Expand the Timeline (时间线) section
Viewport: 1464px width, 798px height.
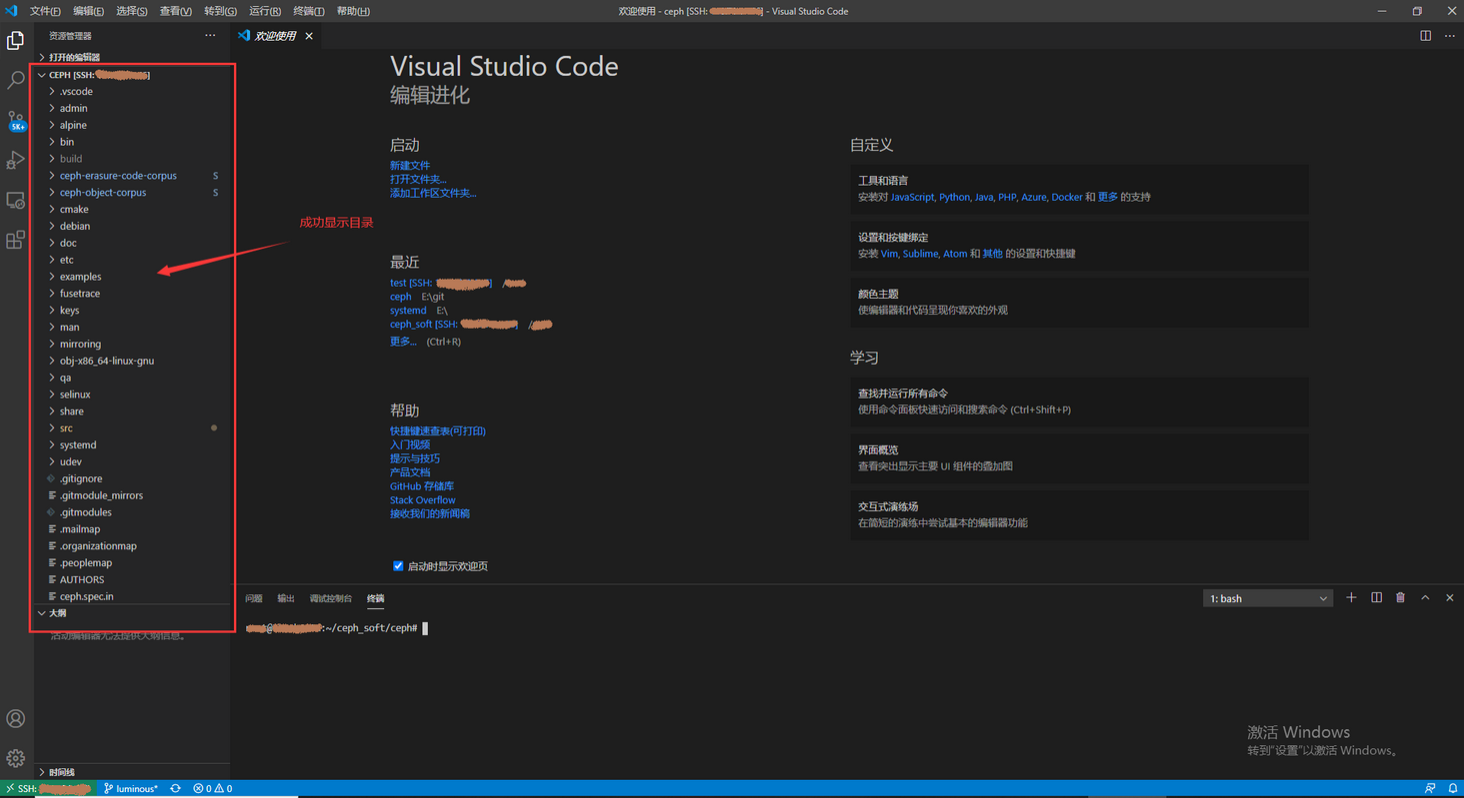point(132,772)
